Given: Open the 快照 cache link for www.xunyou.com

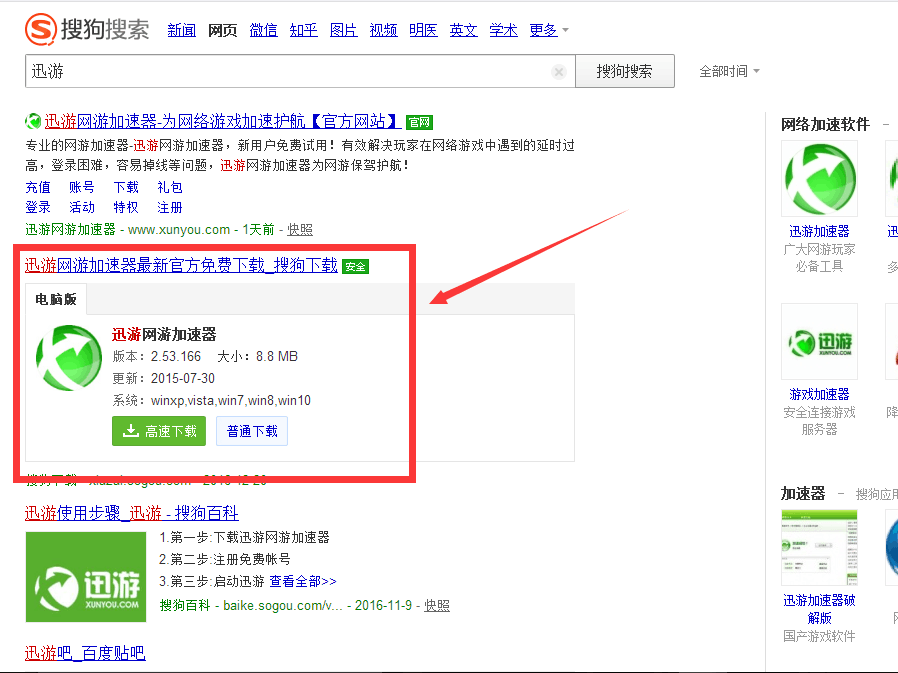Looking at the screenshot, I should point(300,230).
